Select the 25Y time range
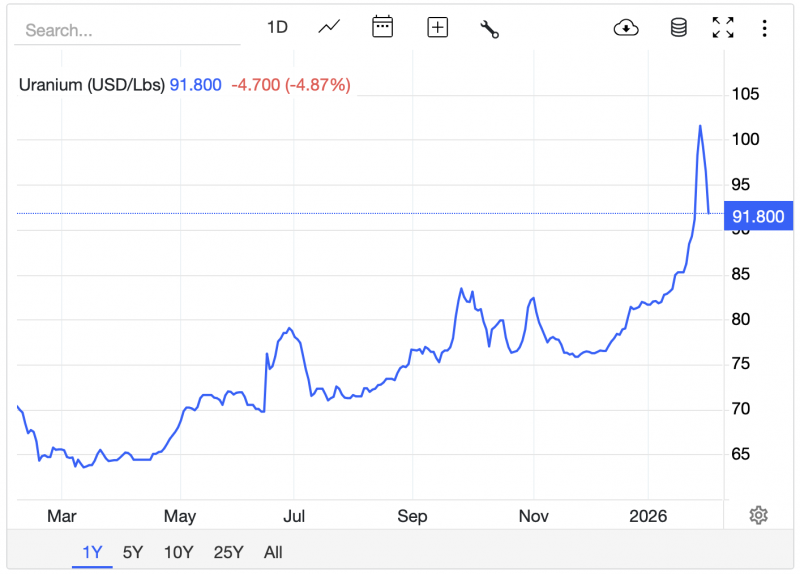Image resolution: width=800 pixels, height=574 pixels. coord(228,552)
